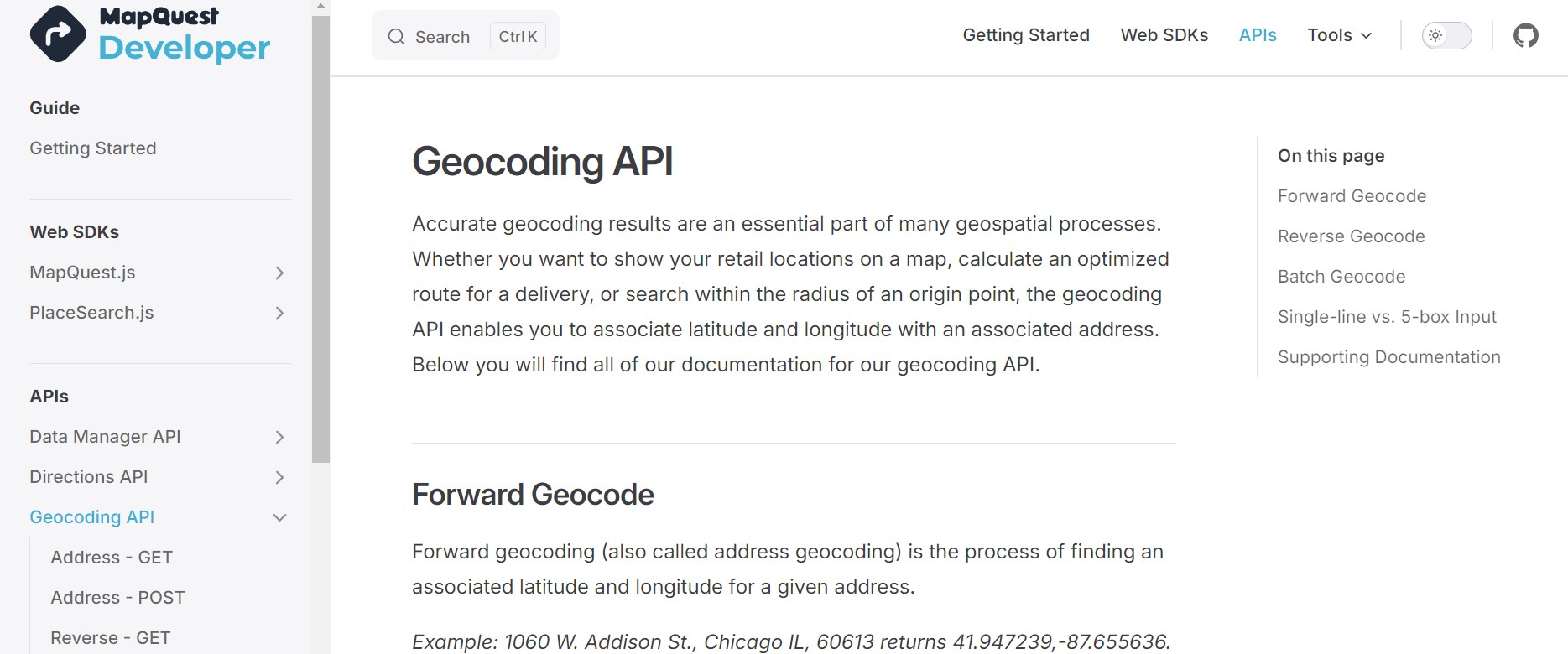The image size is (1568, 654).
Task: Click the MapQuest Developer logo
Action: [150, 34]
